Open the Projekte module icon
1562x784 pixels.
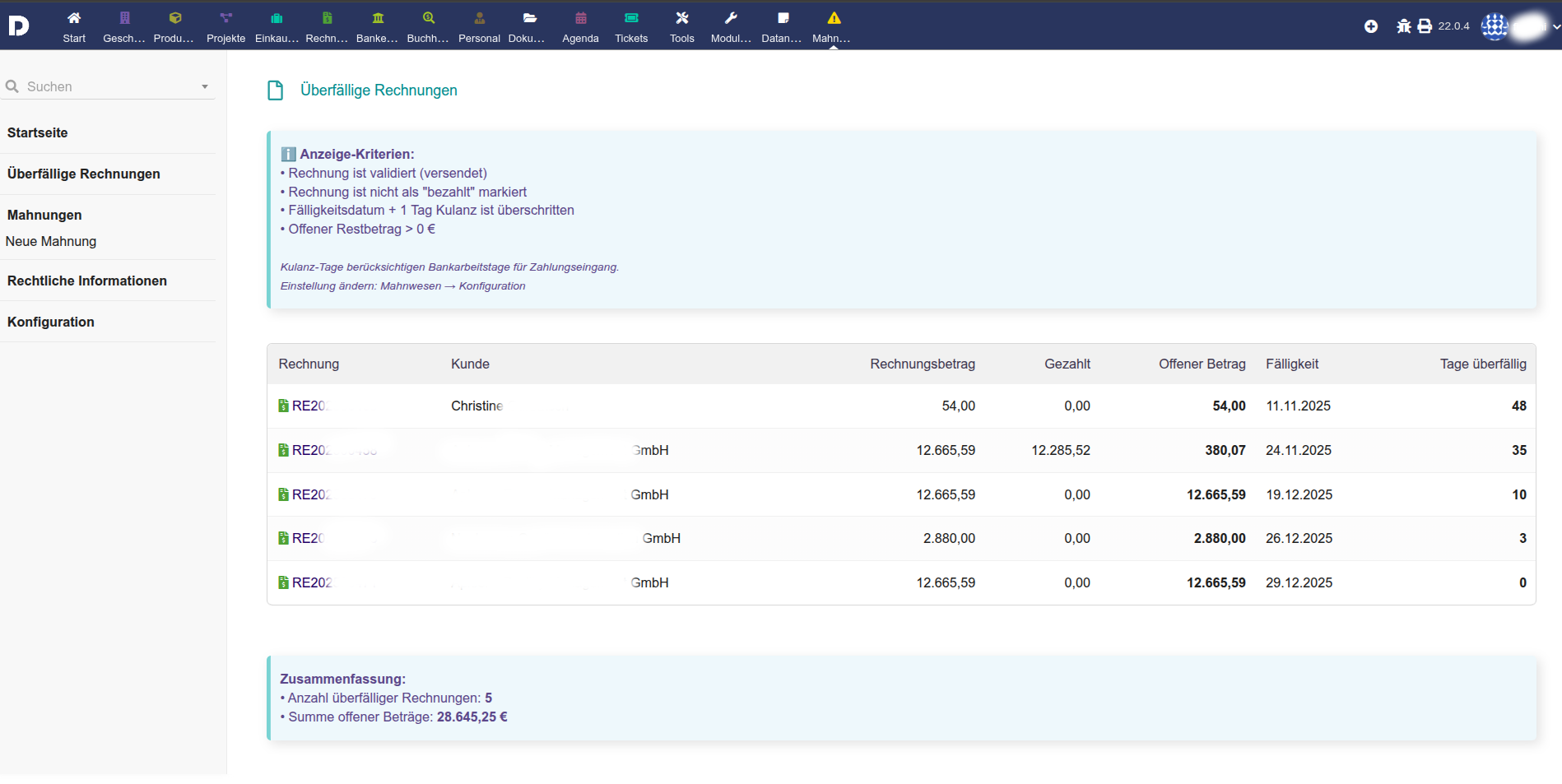click(x=225, y=18)
